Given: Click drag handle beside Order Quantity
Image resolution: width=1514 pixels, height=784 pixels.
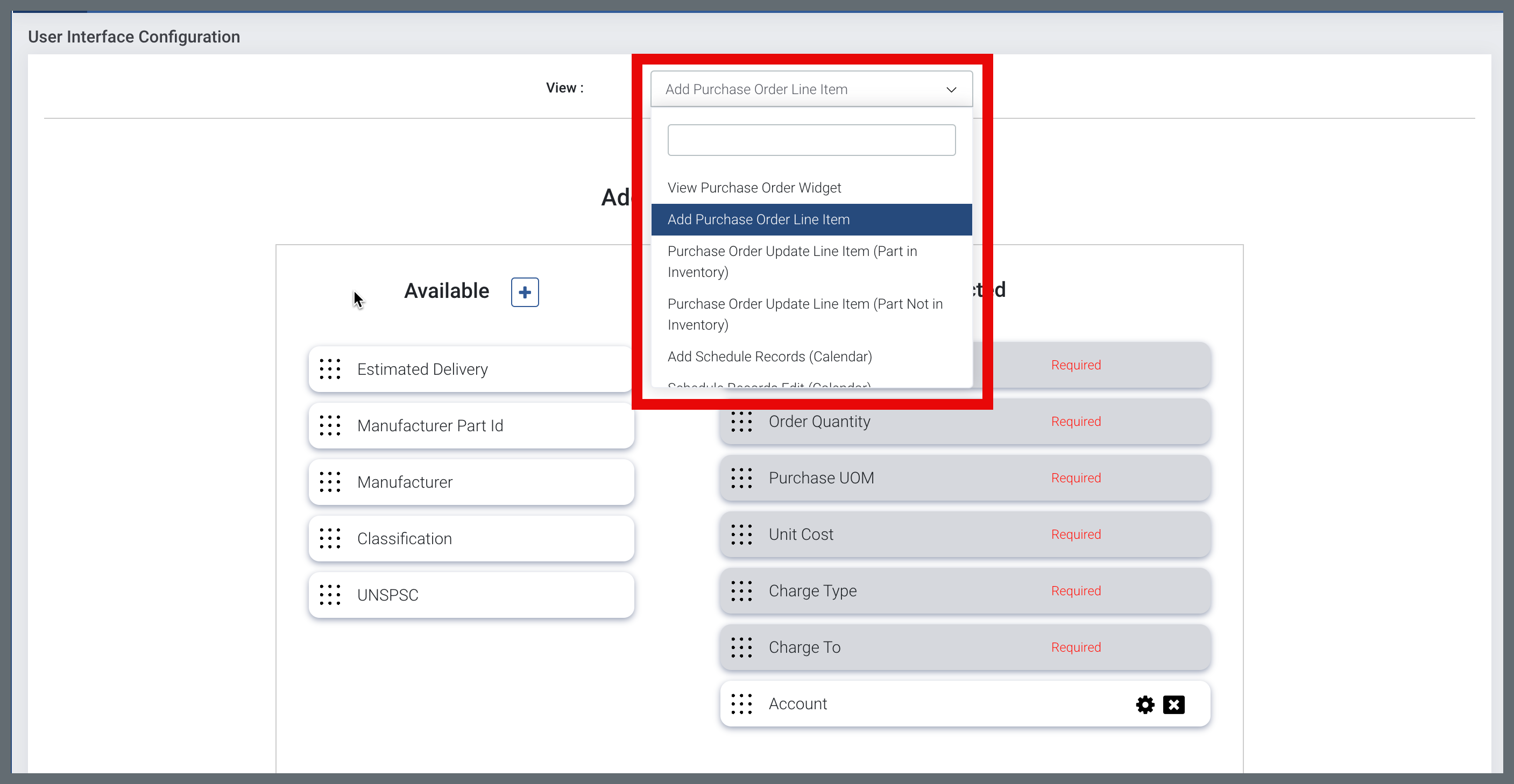Looking at the screenshot, I should click(x=741, y=422).
